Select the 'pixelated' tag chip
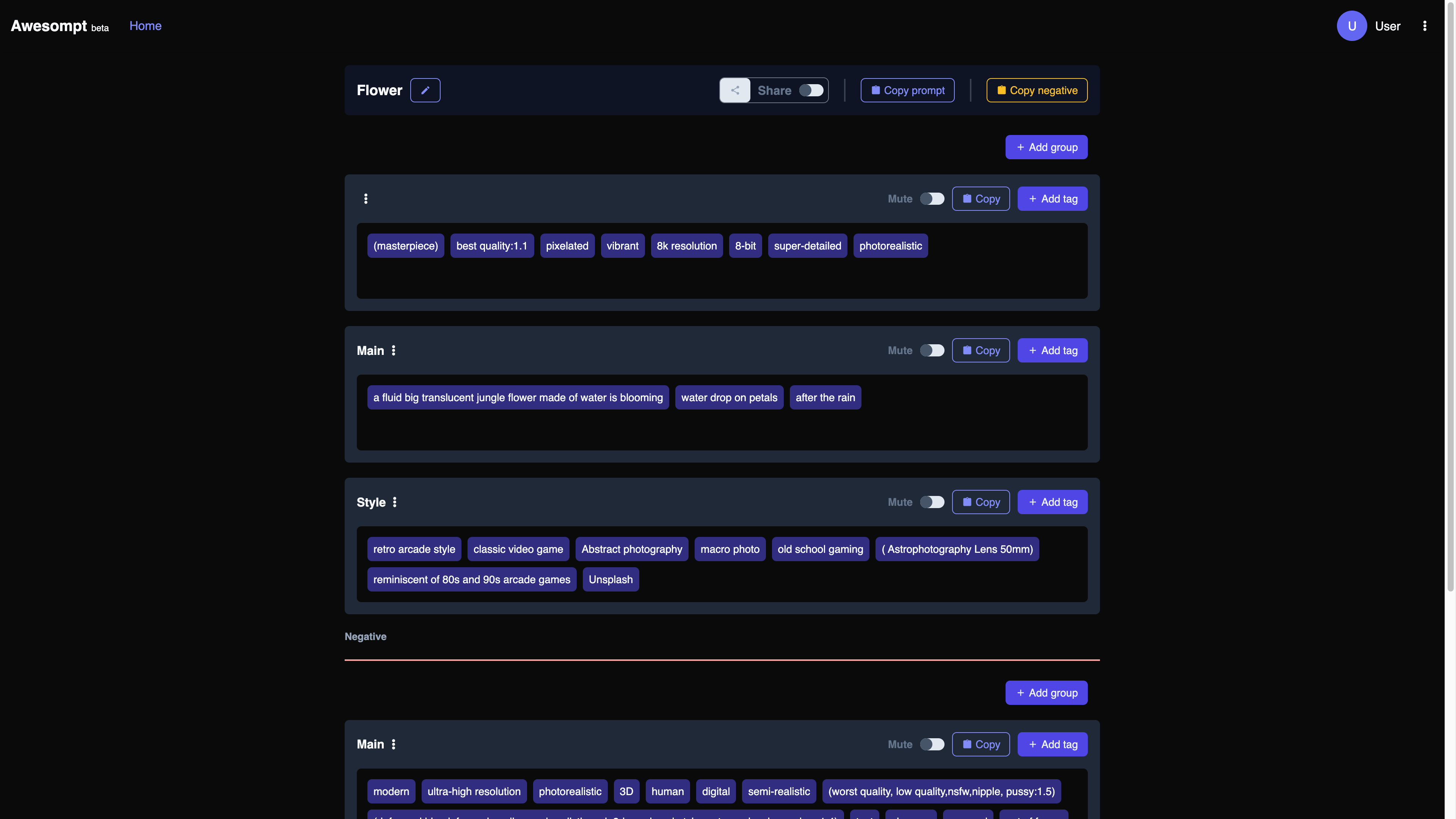Image resolution: width=1456 pixels, height=819 pixels. point(567,246)
